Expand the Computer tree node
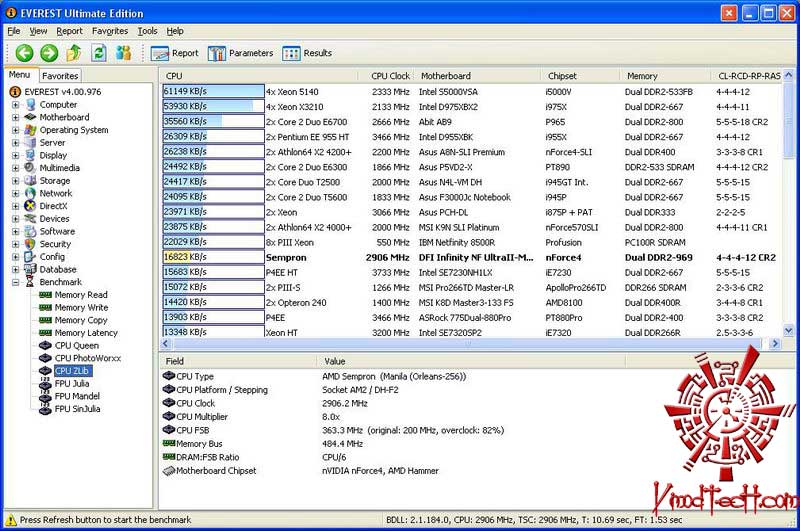 [x=15, y=105]
